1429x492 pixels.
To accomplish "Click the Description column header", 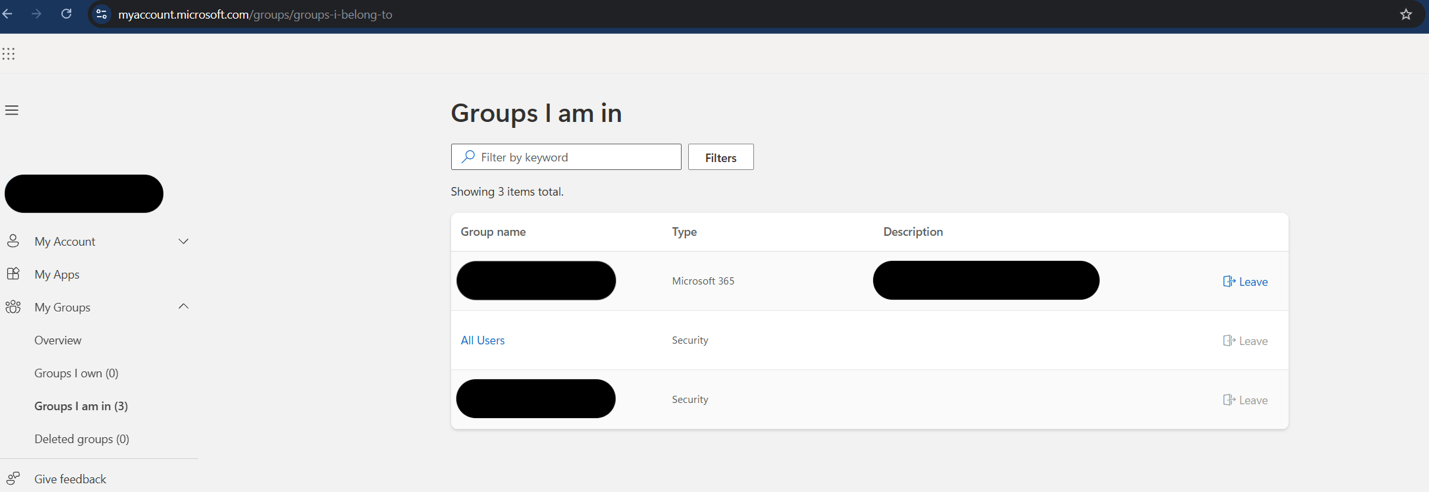I will coord(913,232).
